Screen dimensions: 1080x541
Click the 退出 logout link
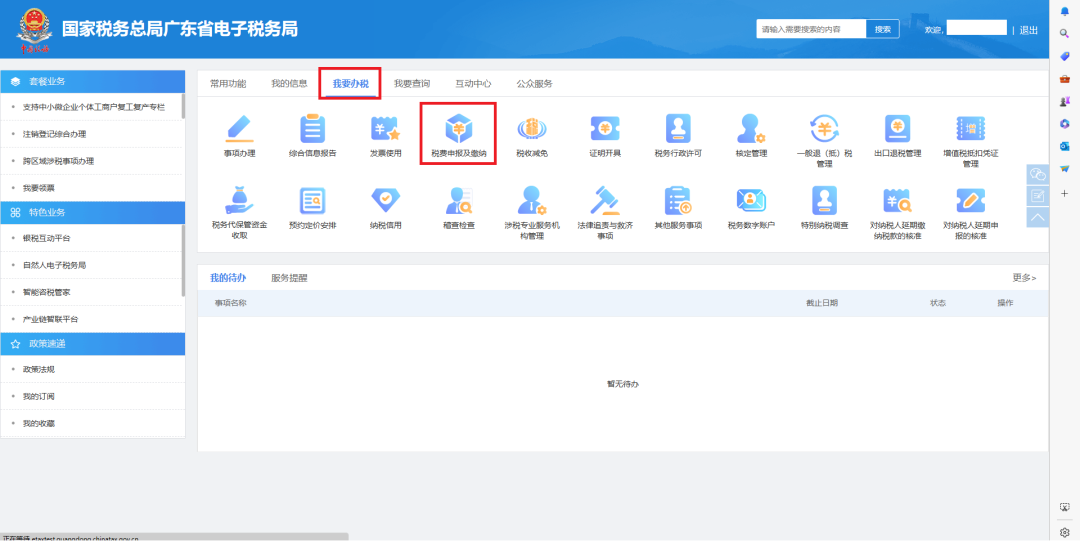click(1028, 30)
